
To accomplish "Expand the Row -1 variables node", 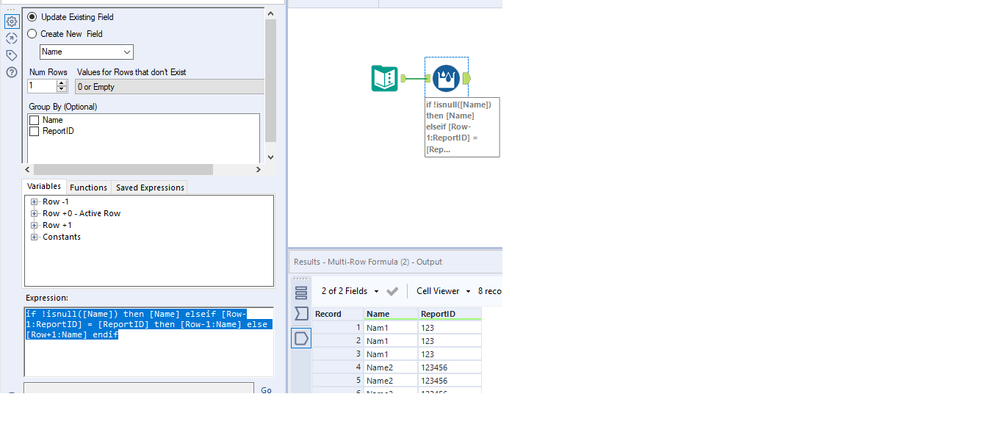I will point(34,202).
